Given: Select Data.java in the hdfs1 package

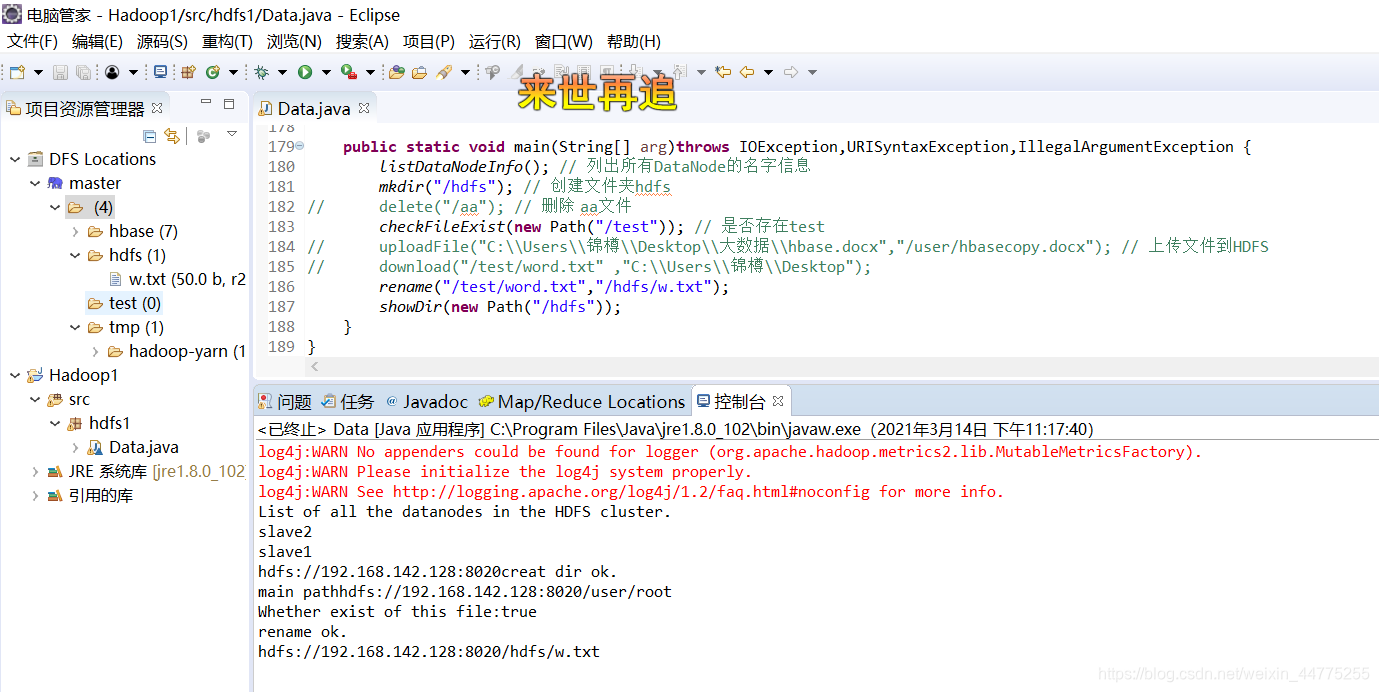Looking at the screenshot, I should [134, 447].
